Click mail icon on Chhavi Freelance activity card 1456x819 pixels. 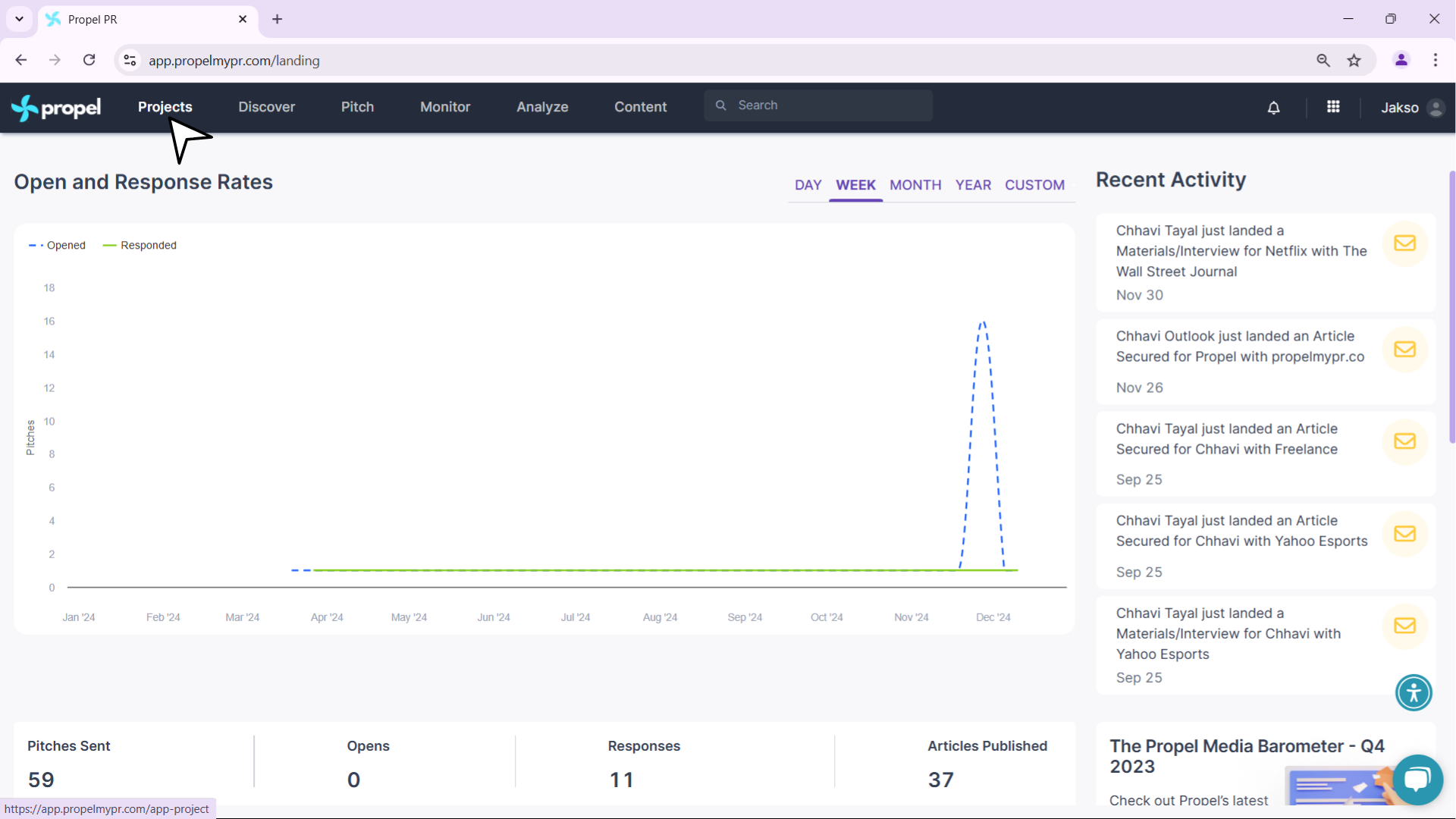1405,441
